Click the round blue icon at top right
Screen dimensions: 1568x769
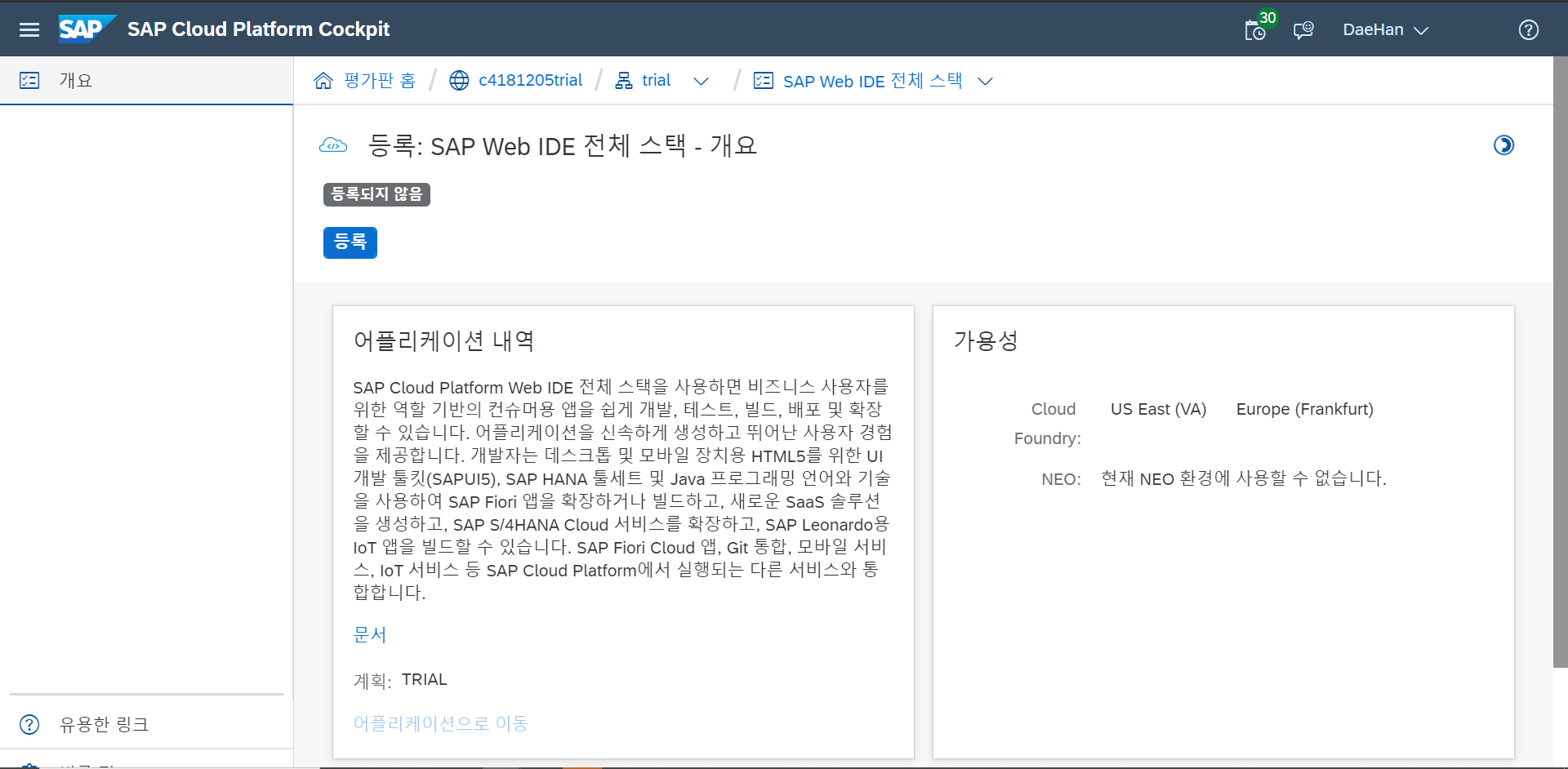[x=1503, y=145]
